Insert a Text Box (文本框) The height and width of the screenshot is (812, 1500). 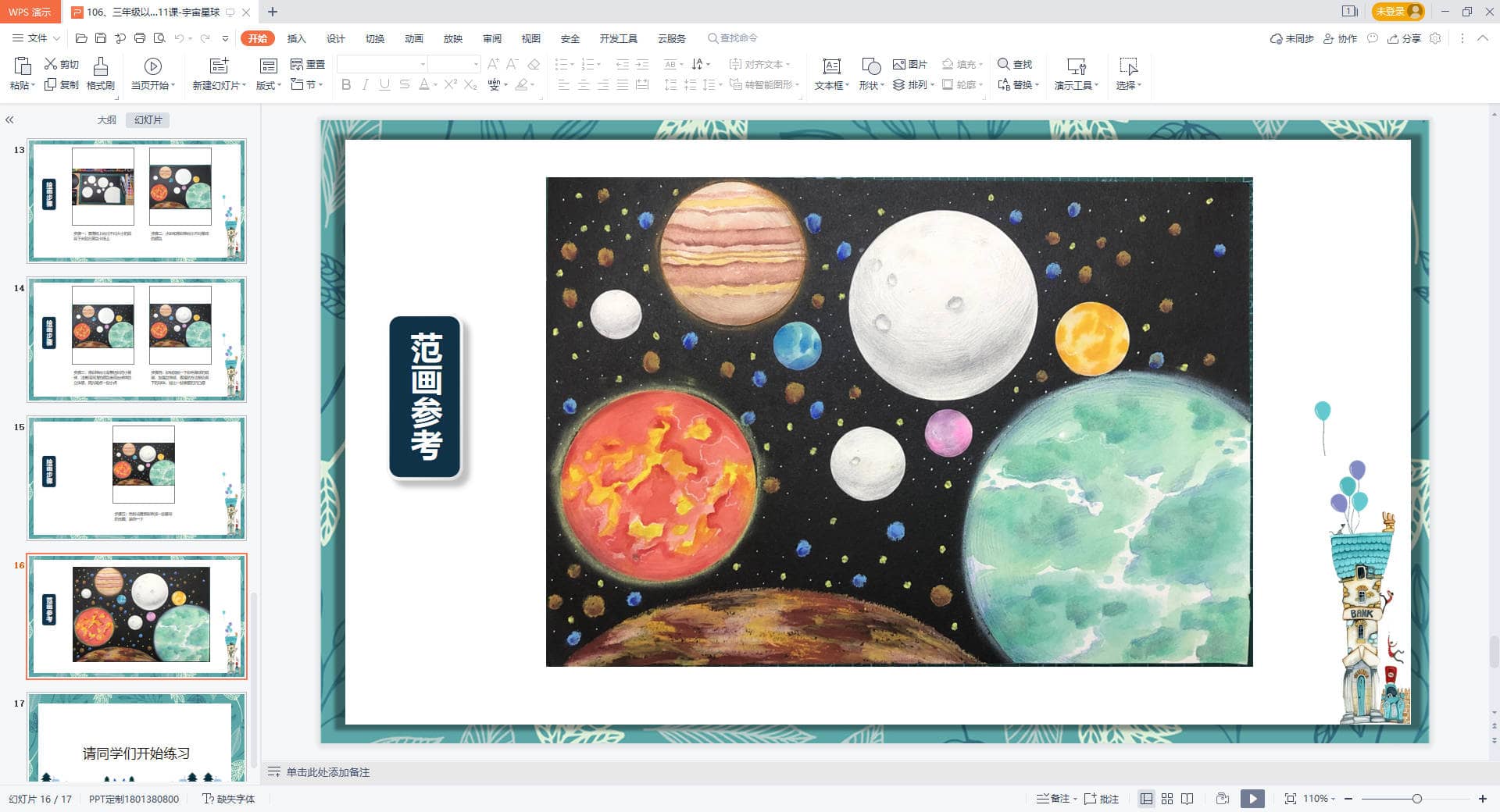point(831,74)
